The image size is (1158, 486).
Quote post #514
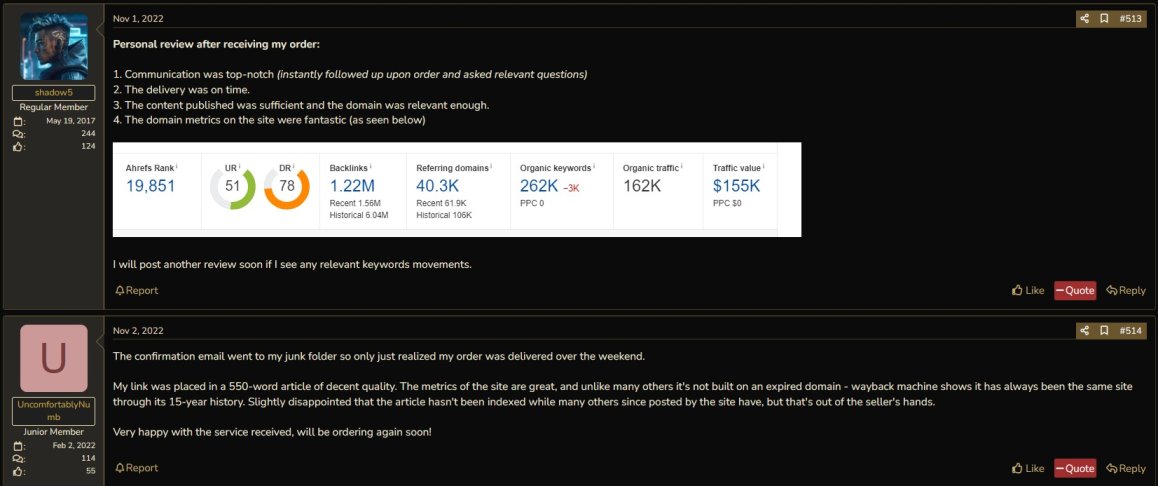pyautogui.click(x=1075, y=468)
